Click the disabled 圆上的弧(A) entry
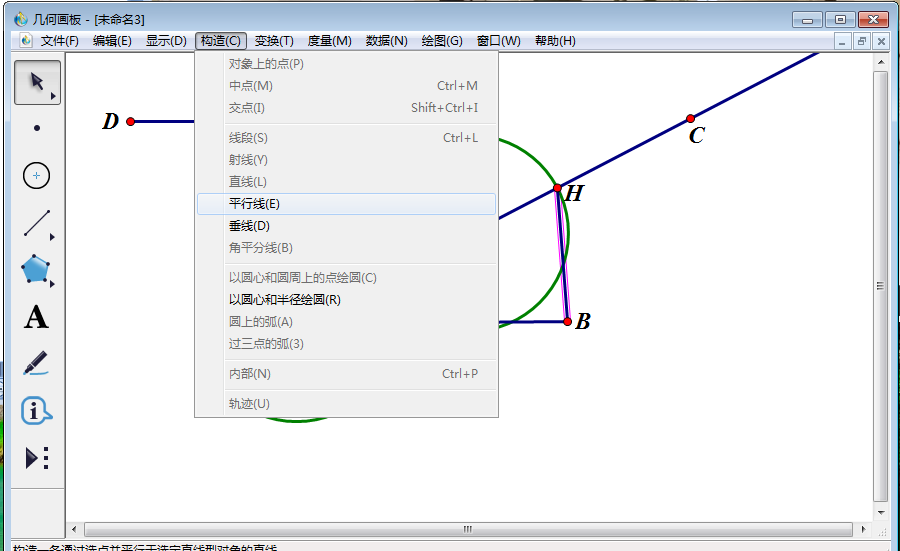Screen dimensions: 900x551 pyautogui.click(x=346, y=322)
